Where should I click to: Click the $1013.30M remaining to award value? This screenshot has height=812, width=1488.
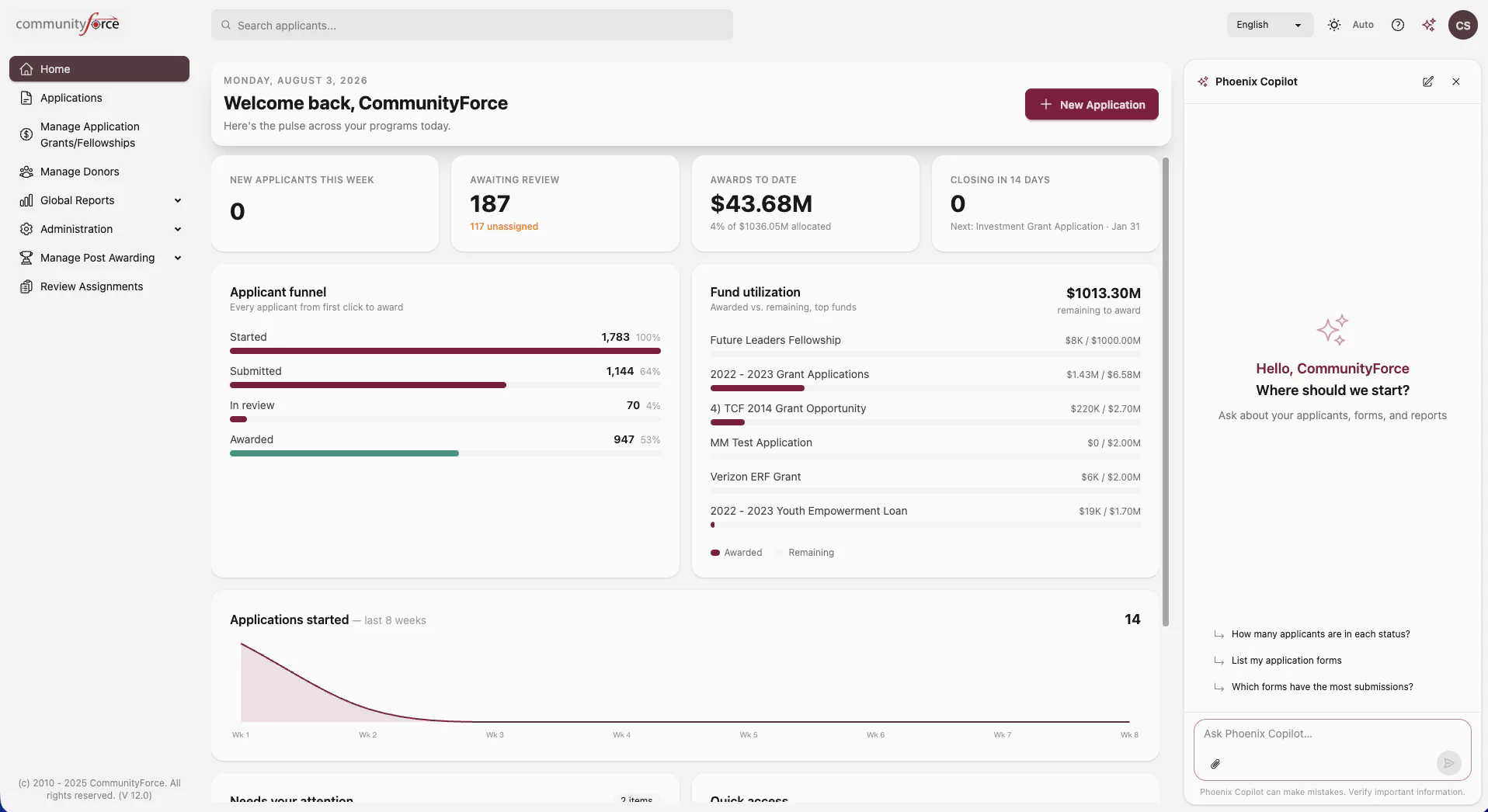(x=1104, y=293)
